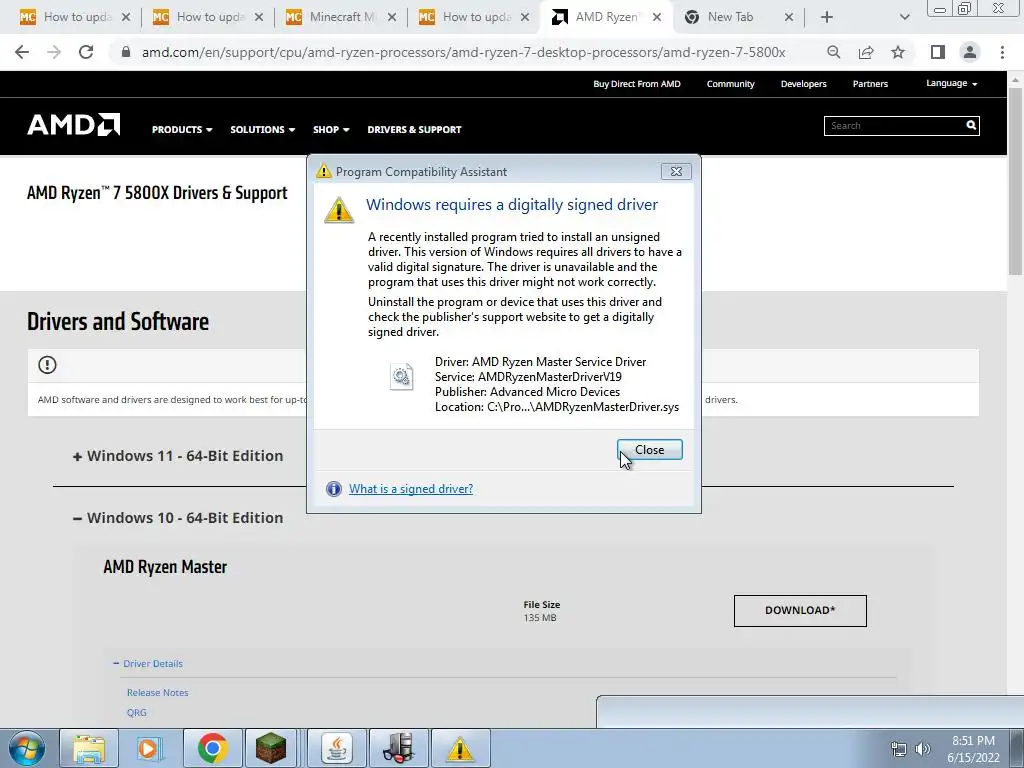Open the Windows Start button
1024x768 pixels.
[x=27, y=748]
